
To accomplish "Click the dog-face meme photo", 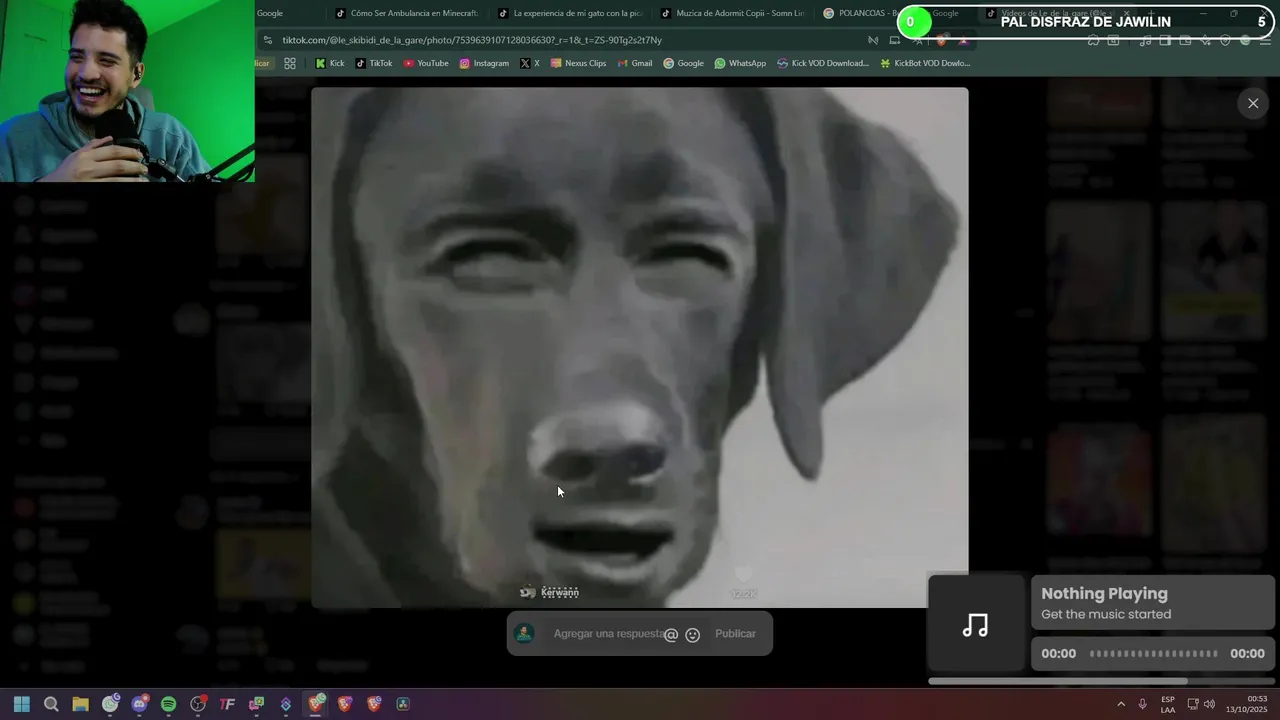I will 640,347.
